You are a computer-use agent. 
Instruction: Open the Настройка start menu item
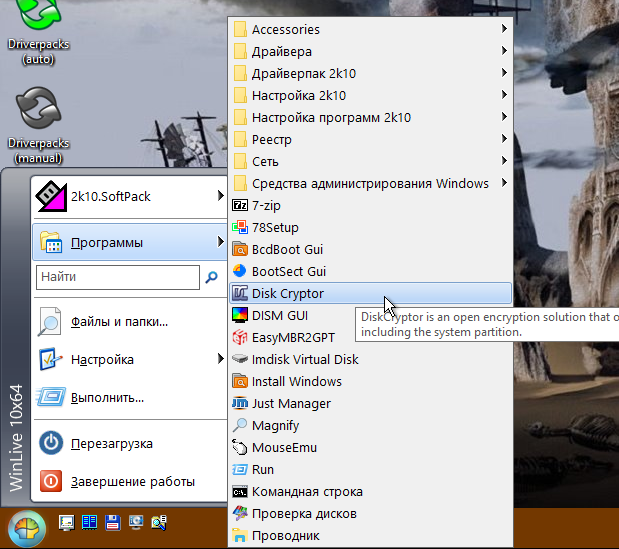pos(130,360)
